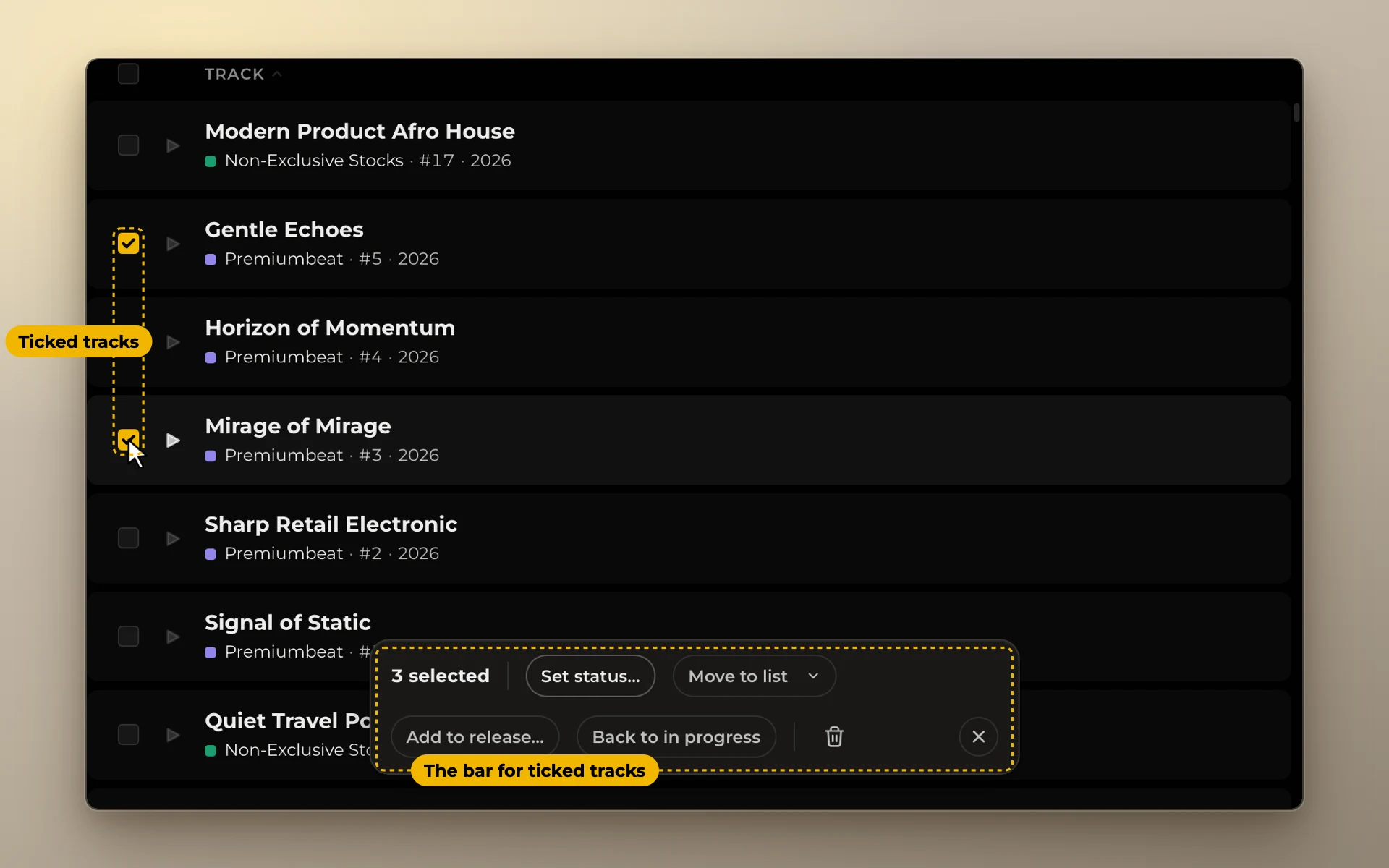The height and width of the screenshot is (868, 1389).
Task: Dismiss the selection bar with X
Action: [x=978, y=736]
